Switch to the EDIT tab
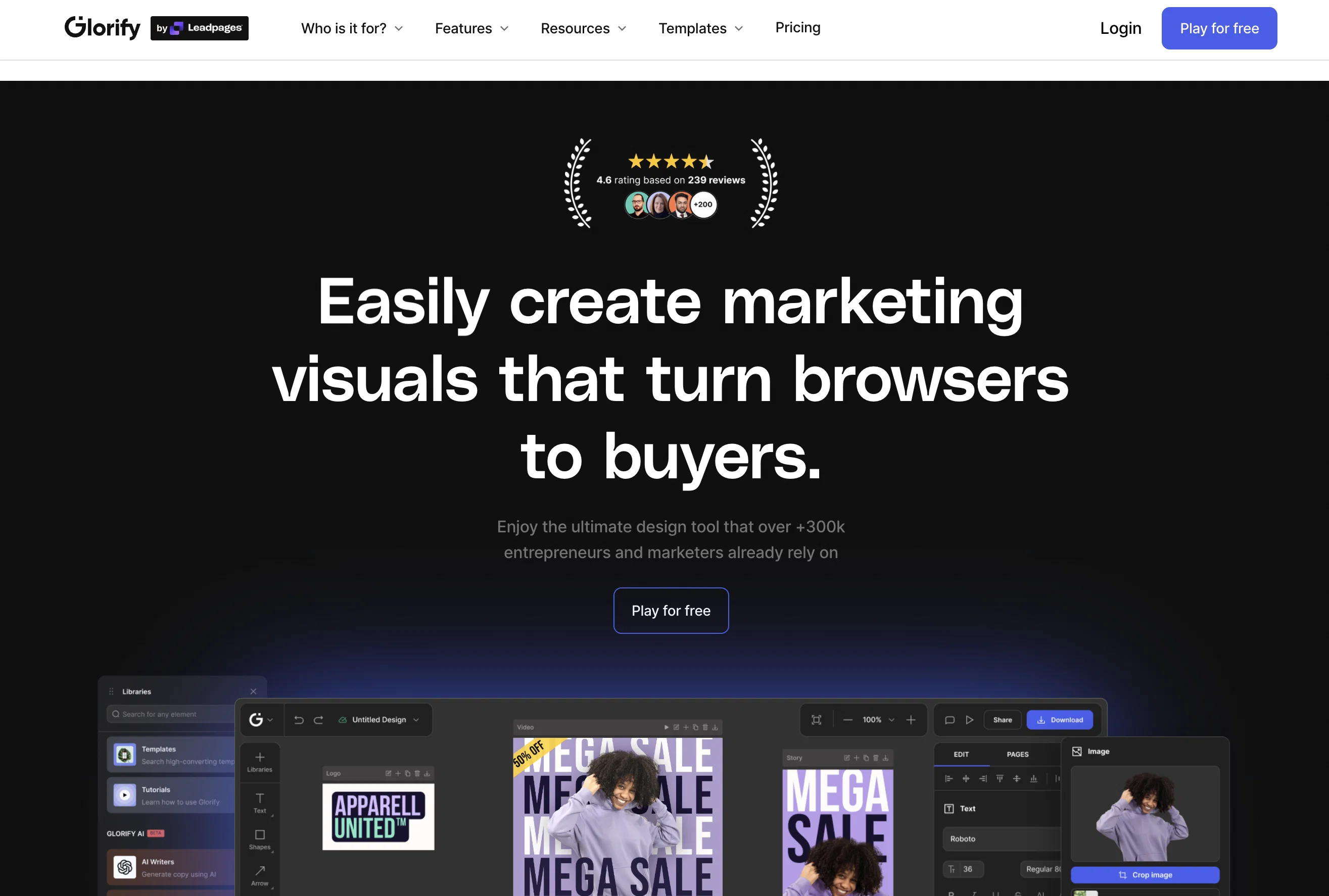The image size is (1329, 896). point(961,754)
